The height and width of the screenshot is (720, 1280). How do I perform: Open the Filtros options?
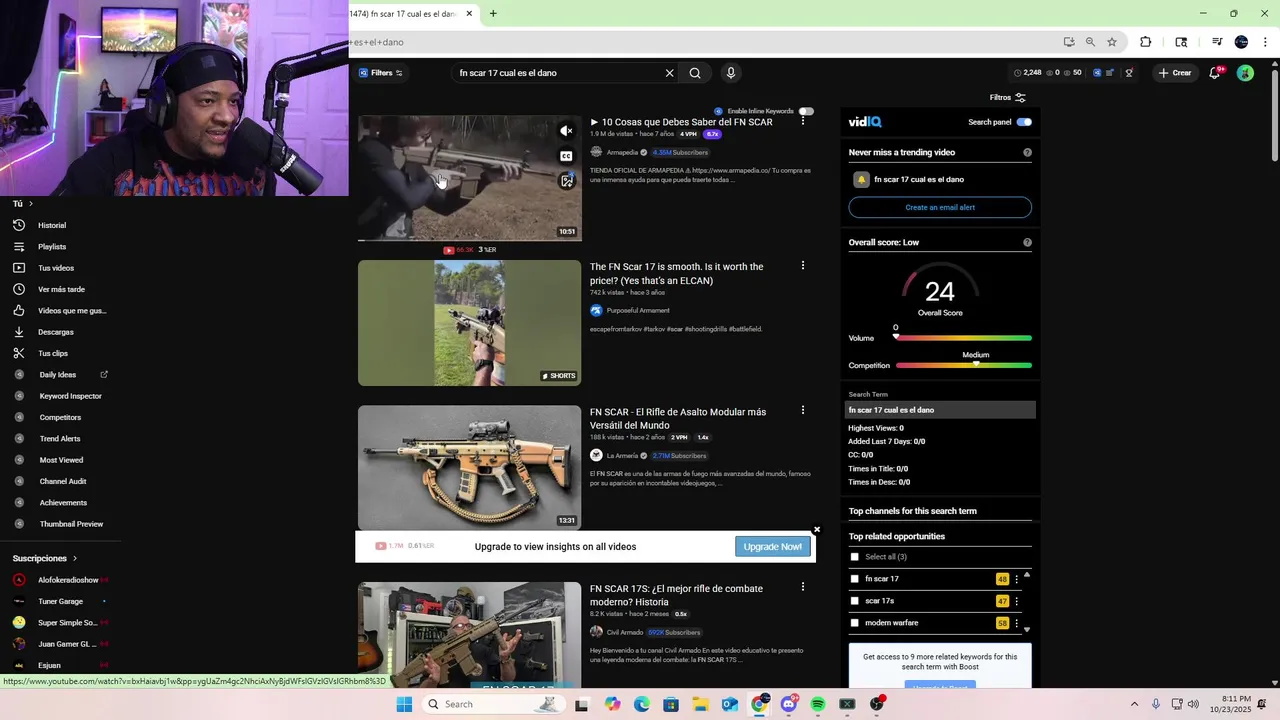[1008, 98]
